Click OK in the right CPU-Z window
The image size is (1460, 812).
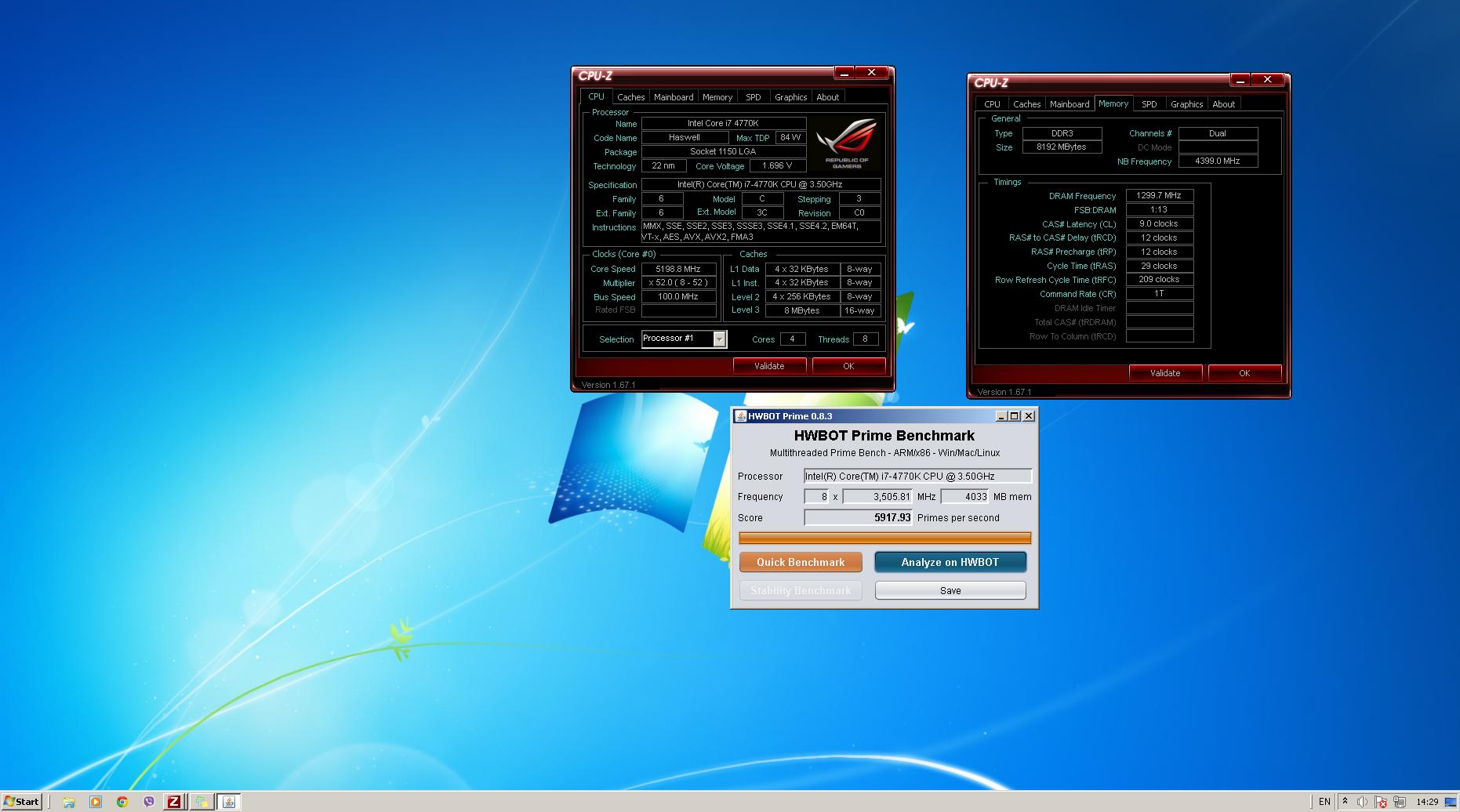pos(1244,373)
